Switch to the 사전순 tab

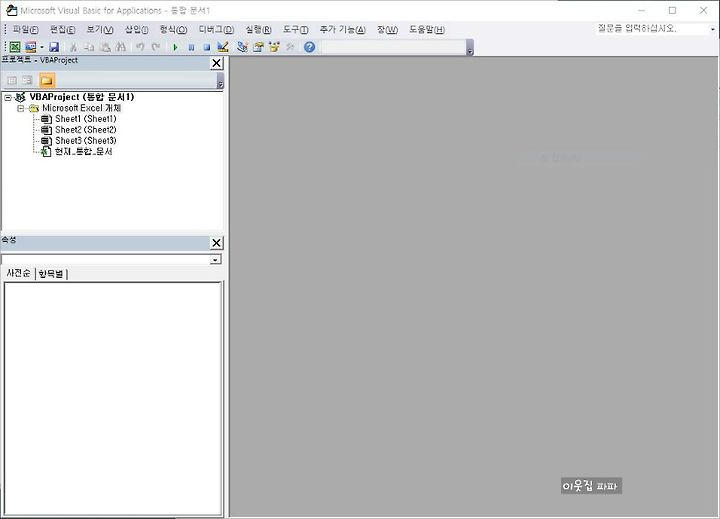pyautogui.click(x=18, y=273)
